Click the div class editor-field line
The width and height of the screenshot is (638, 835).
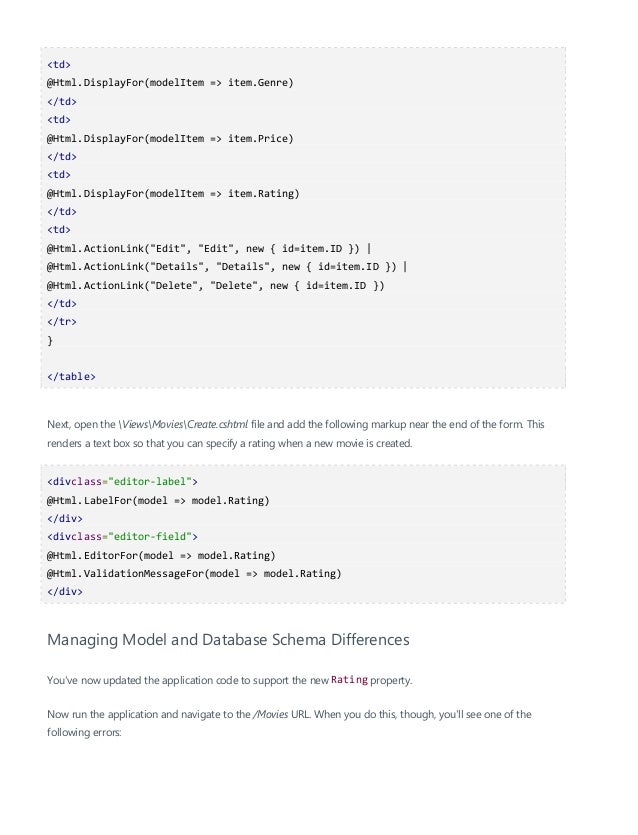point(122,536)
